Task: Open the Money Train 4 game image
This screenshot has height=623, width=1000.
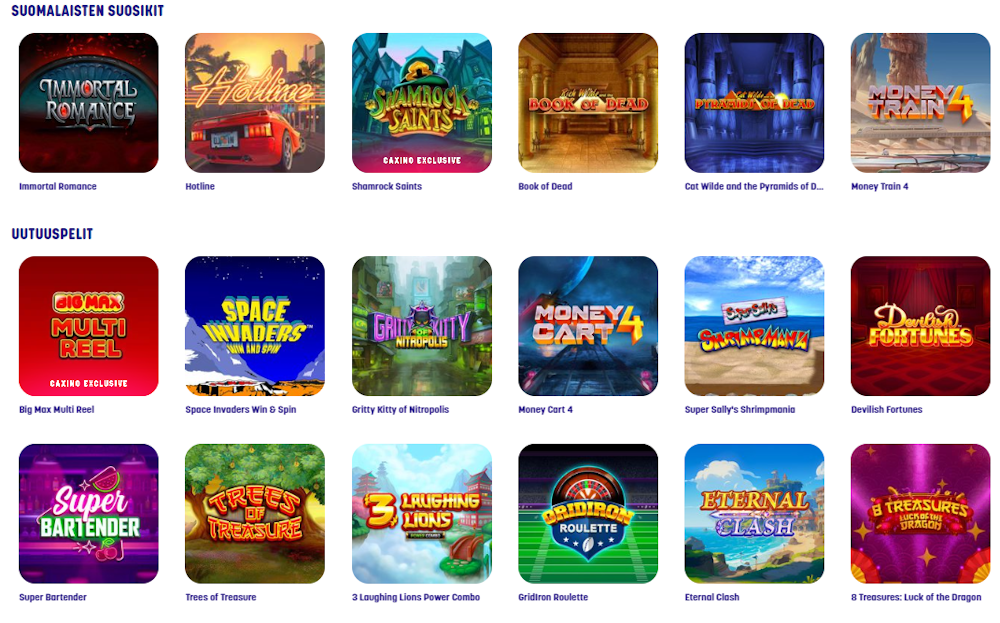Action: coord(921,103)
